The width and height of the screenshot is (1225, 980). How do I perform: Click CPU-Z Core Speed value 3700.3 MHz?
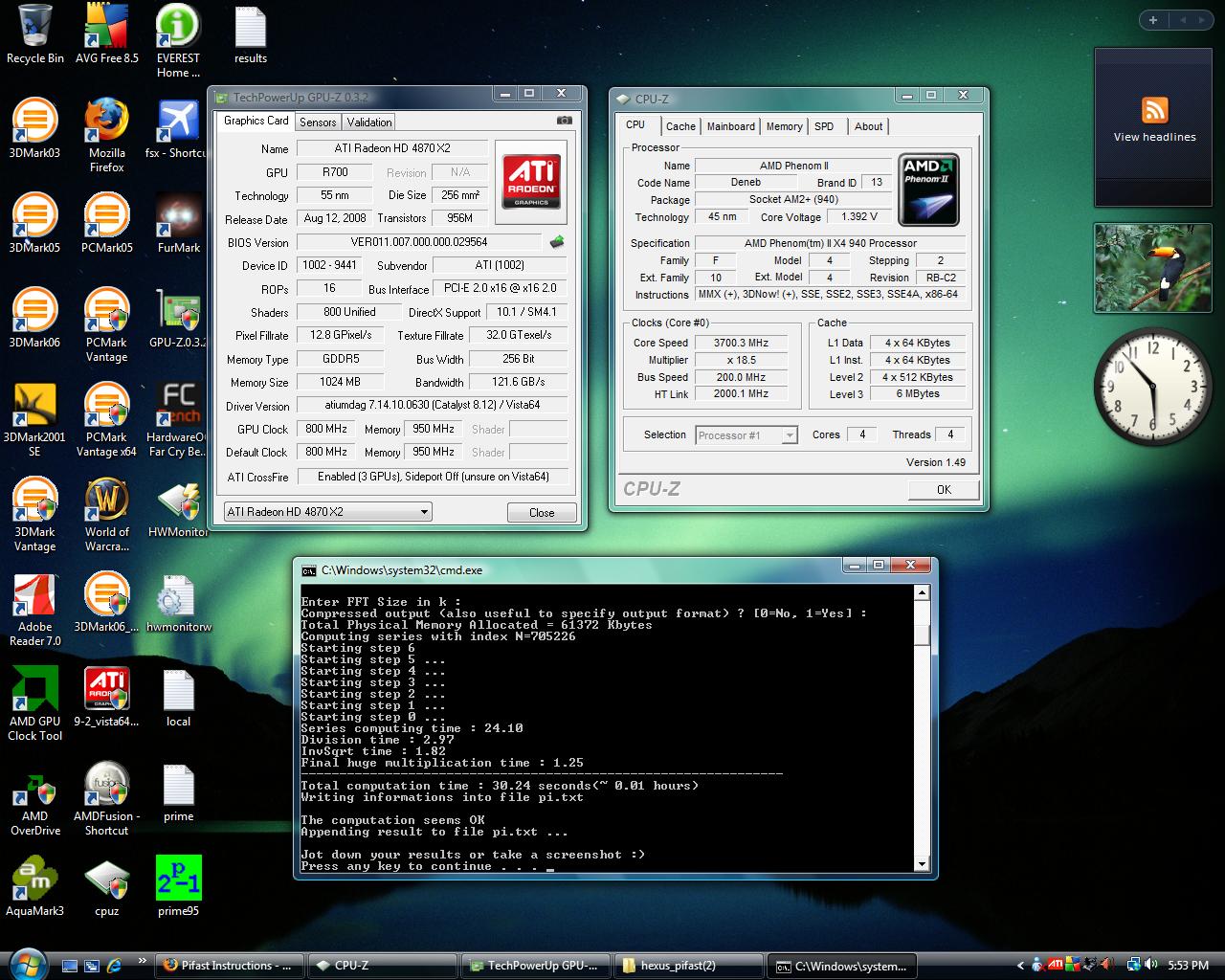click(742, 343)
